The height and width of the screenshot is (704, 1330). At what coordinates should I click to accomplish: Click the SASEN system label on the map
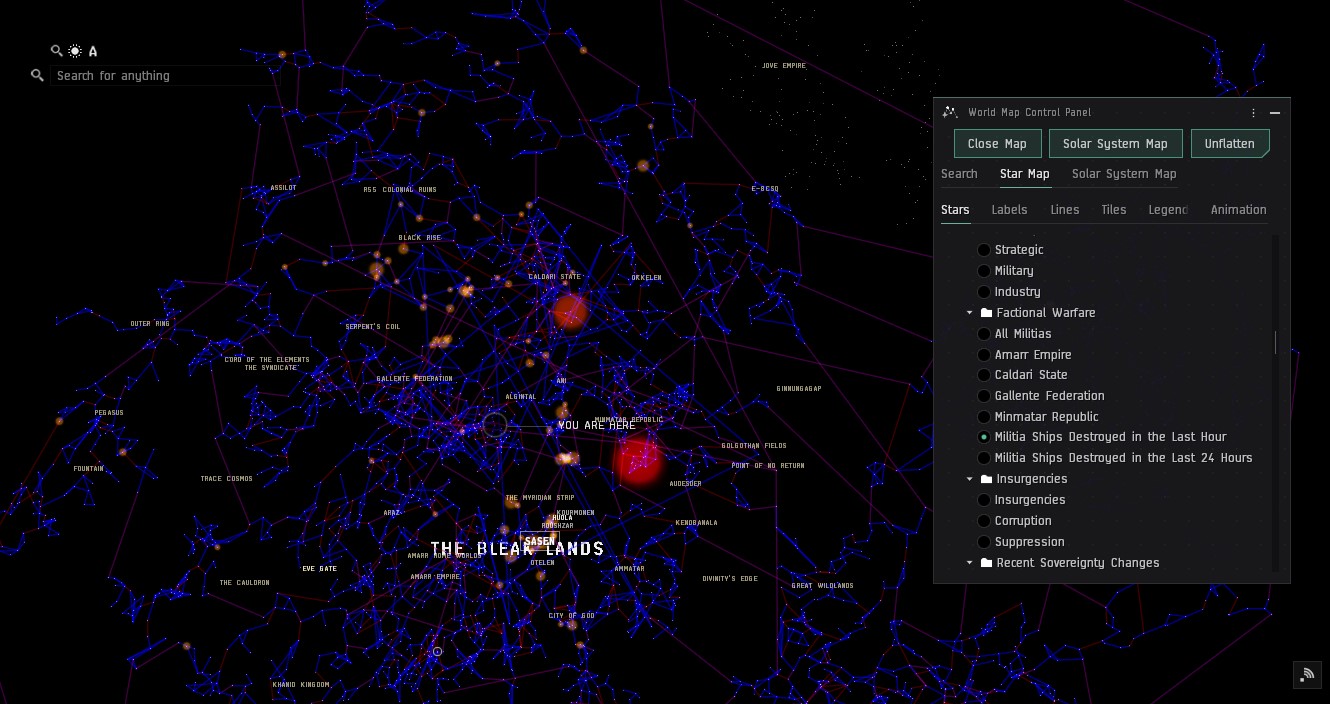[539, 541]
